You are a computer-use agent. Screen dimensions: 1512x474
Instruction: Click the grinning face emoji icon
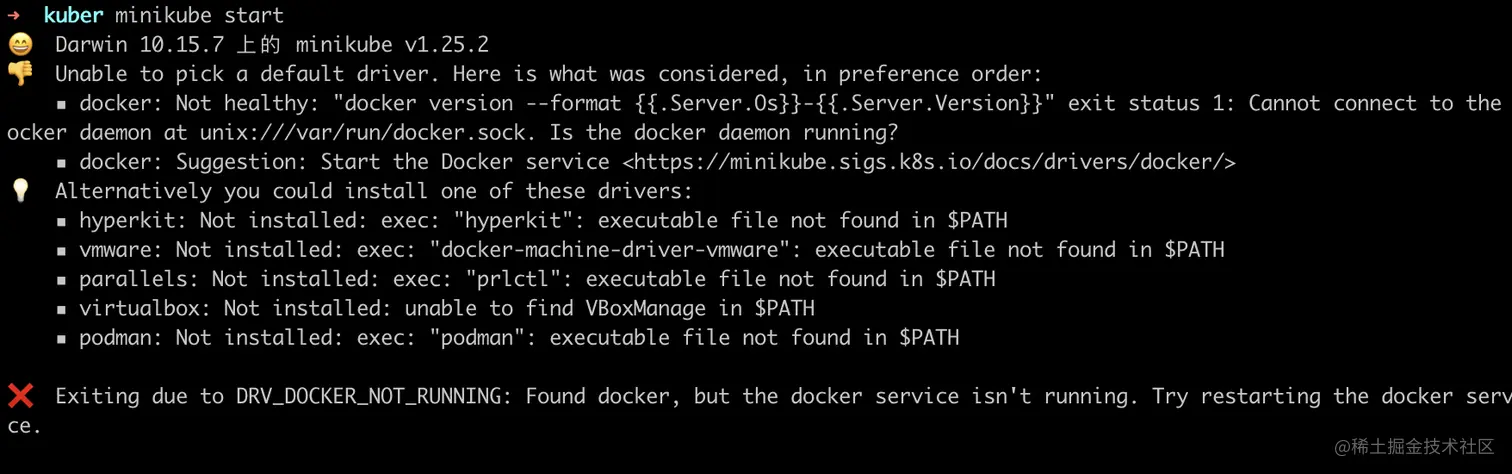20,45
